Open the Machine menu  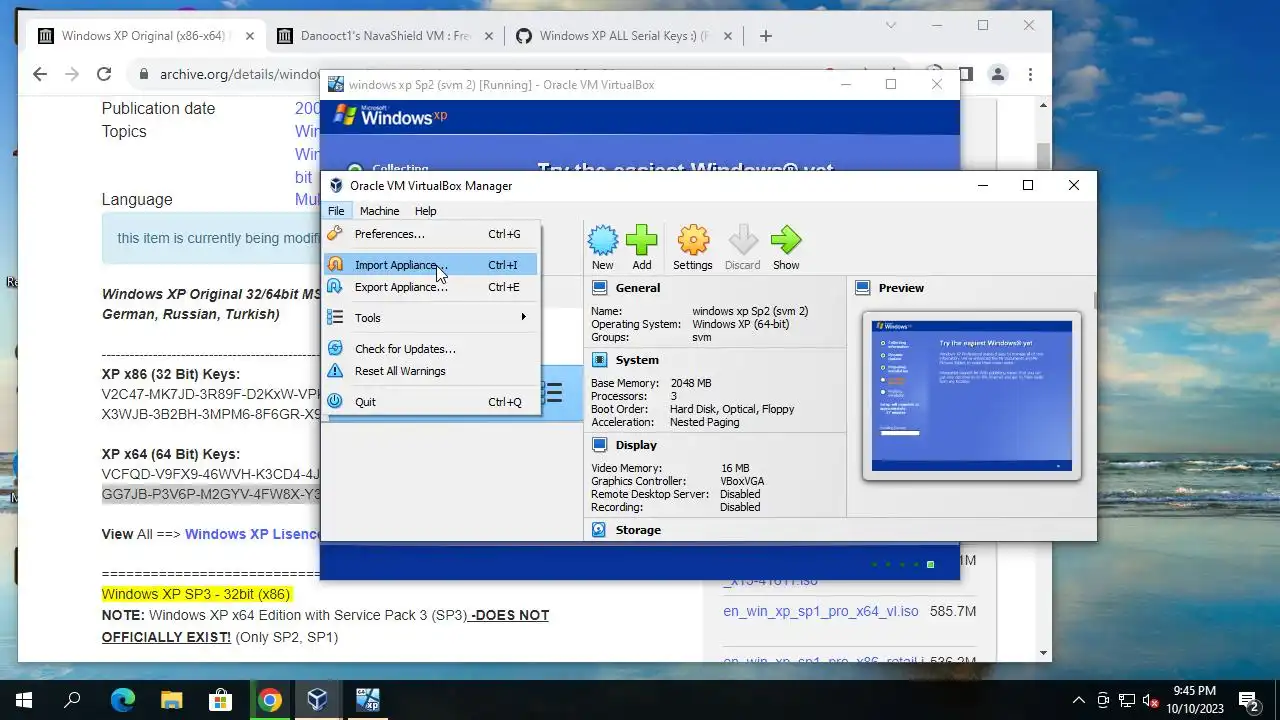(x=379, y=211)
